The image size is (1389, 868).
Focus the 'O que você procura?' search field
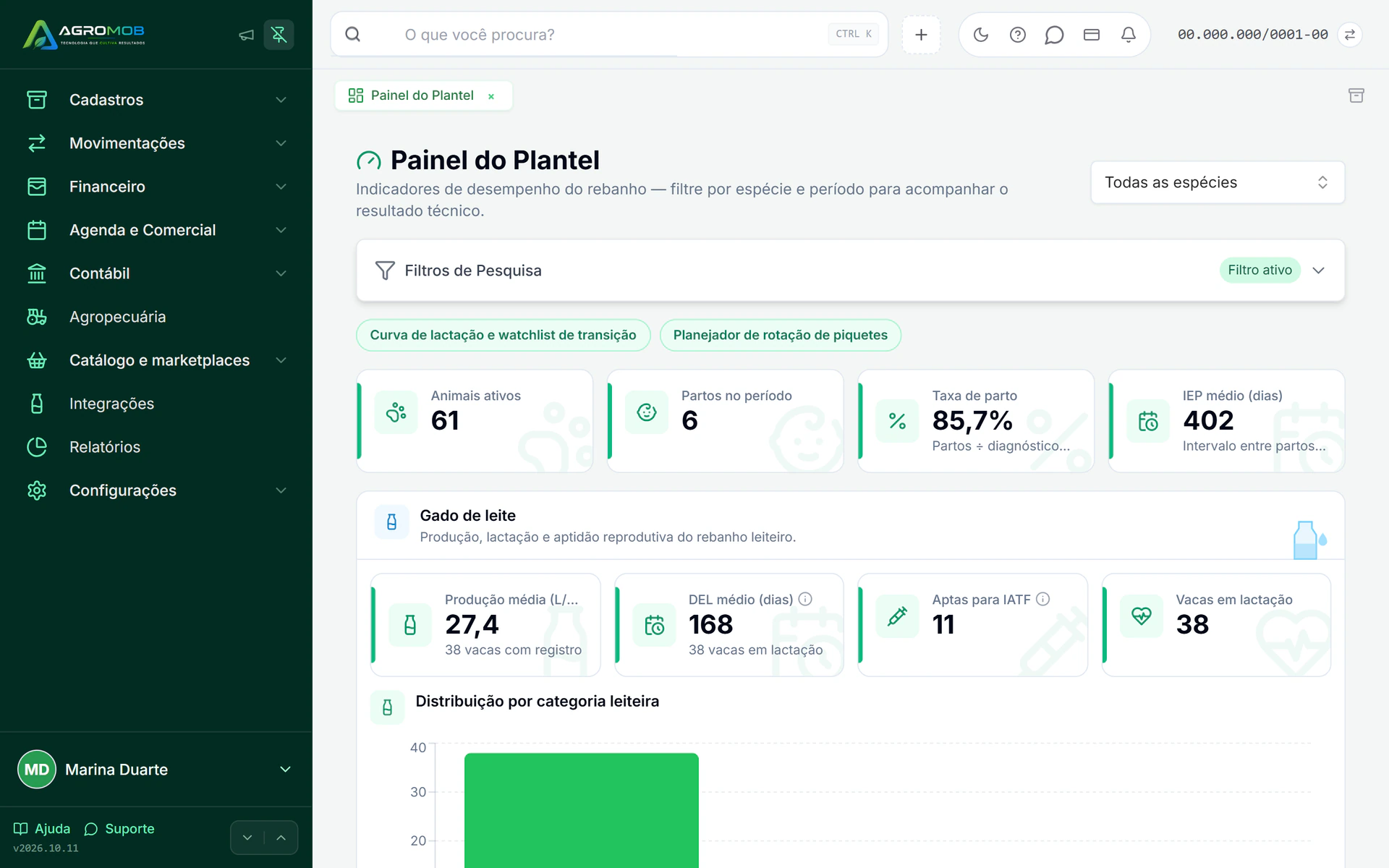tap(608, 35)
